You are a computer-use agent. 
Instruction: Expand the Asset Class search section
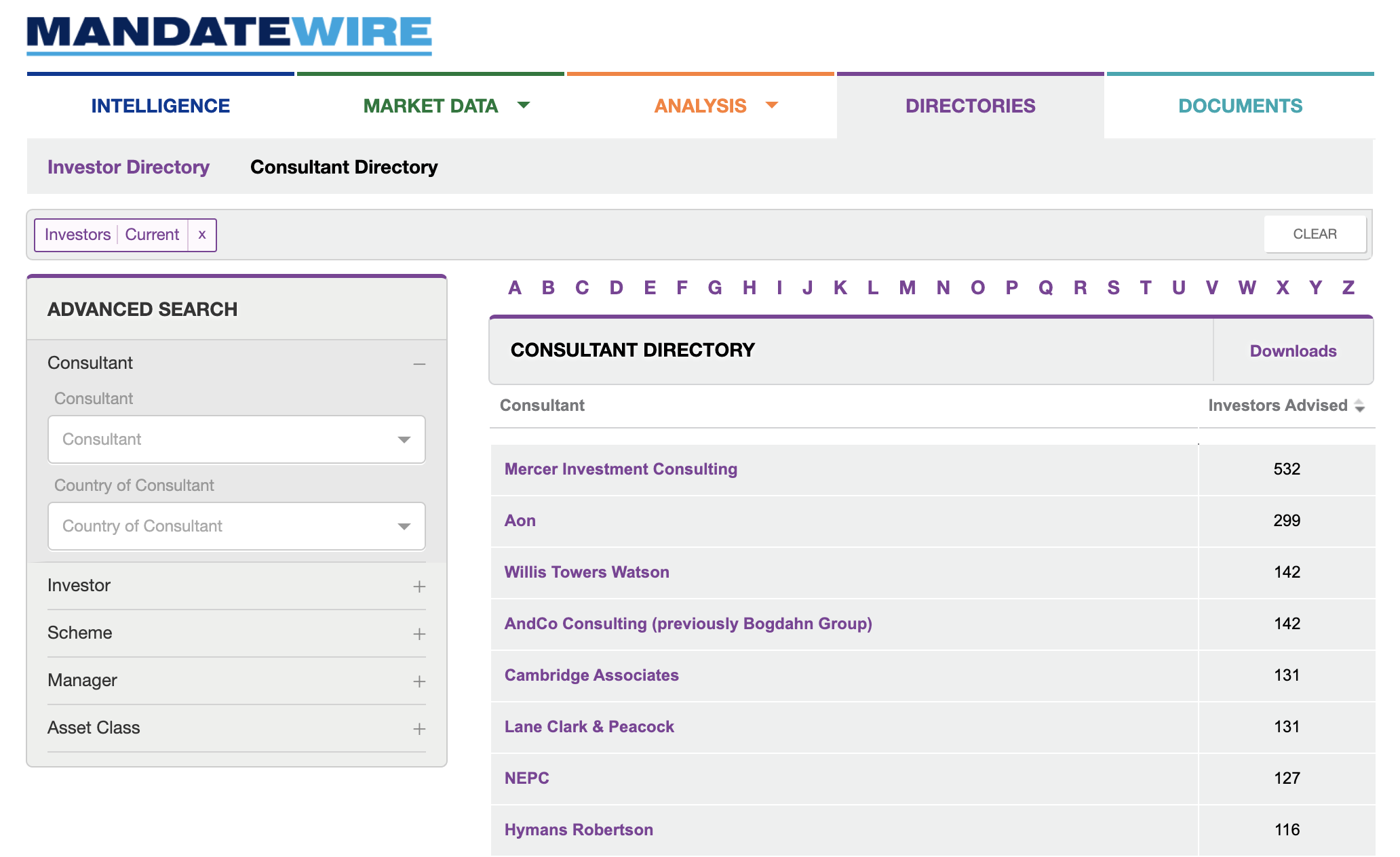419,729
